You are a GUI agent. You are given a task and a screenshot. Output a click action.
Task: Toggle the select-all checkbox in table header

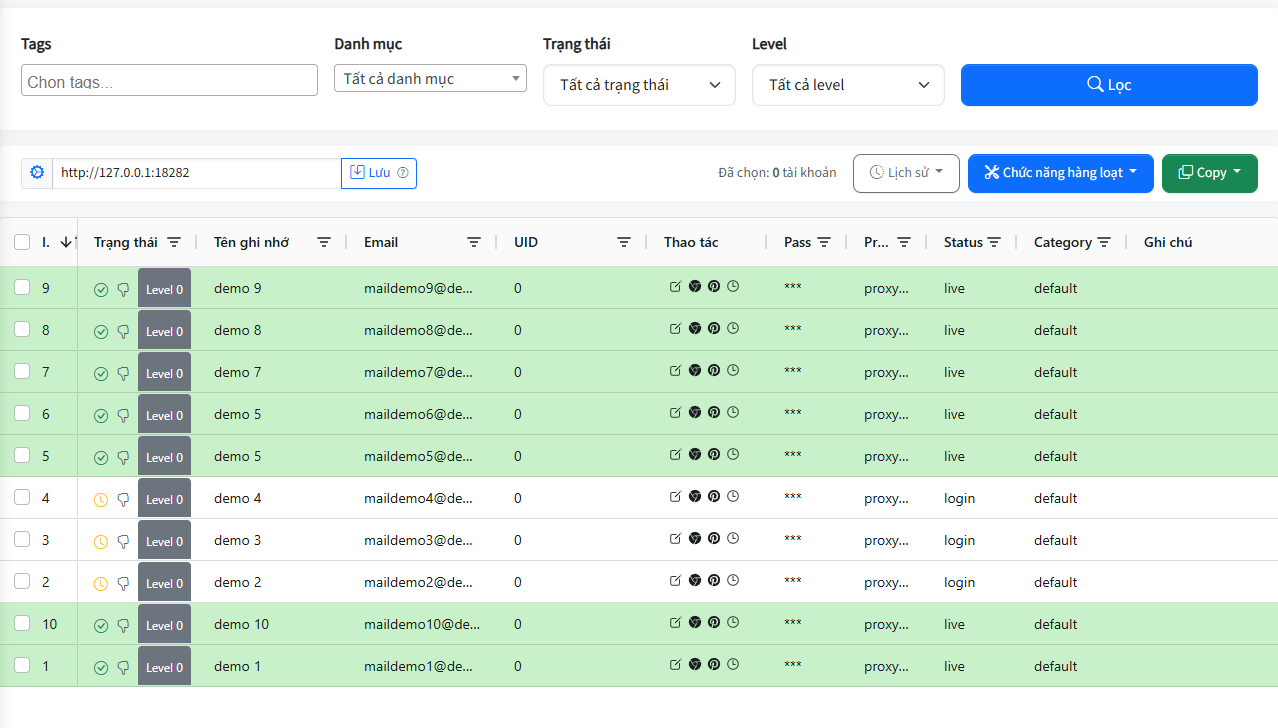tap(22, 242)
